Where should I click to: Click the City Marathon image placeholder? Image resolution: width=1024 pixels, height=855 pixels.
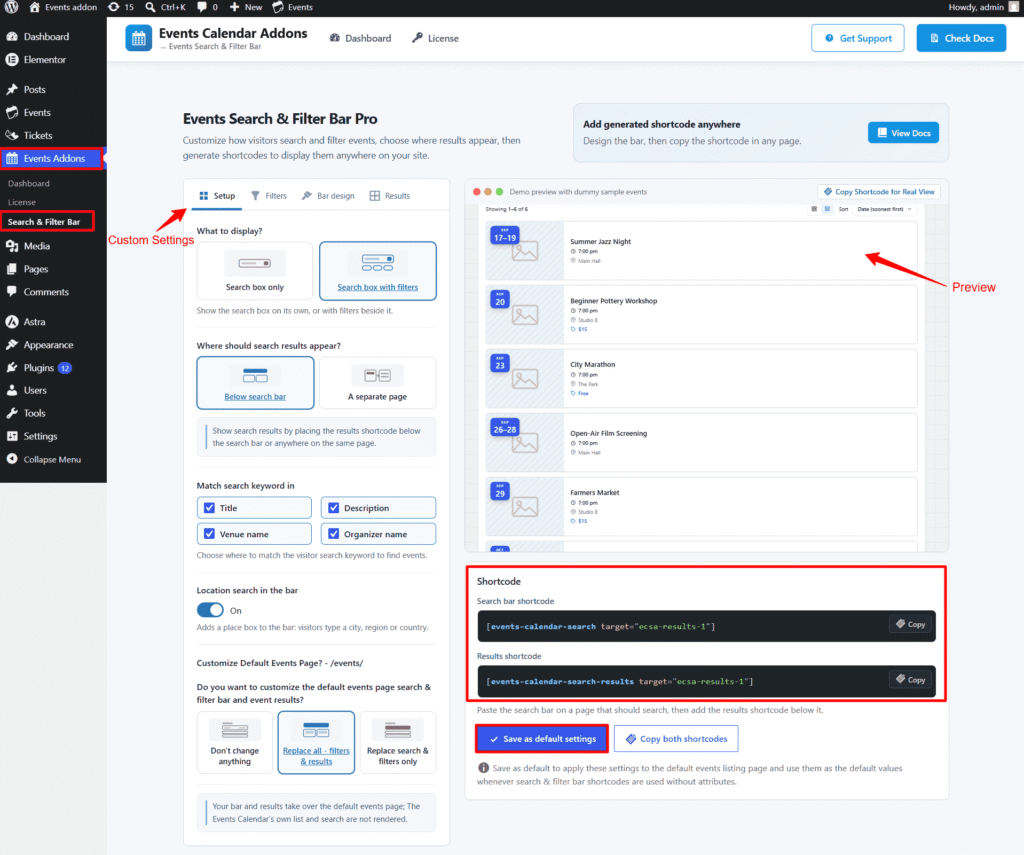pyautogui.click(x=525, y=379)
